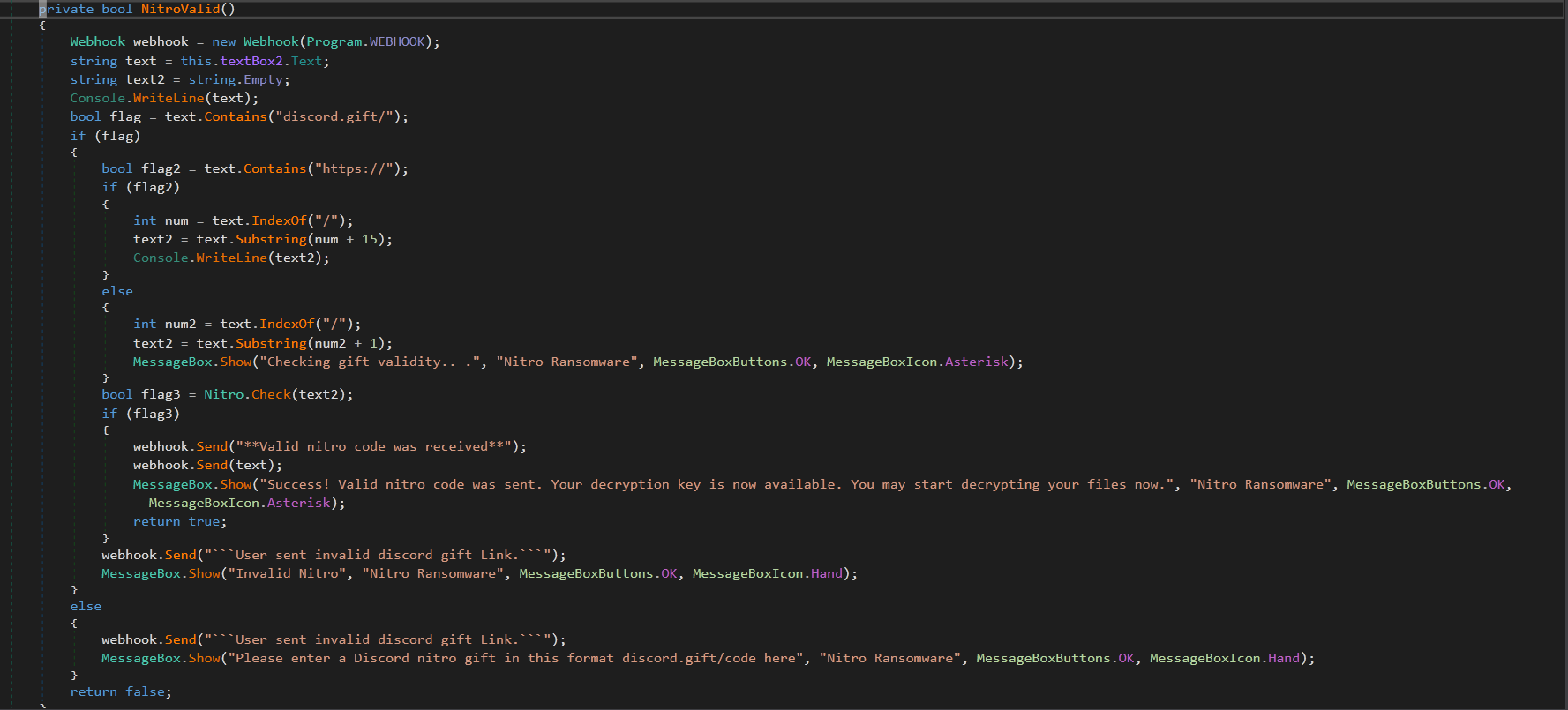This screenshot has width=1568, height=710.
Task: Click the Console.WriteLine(text2) statement
Action: [x=231, y=258]
